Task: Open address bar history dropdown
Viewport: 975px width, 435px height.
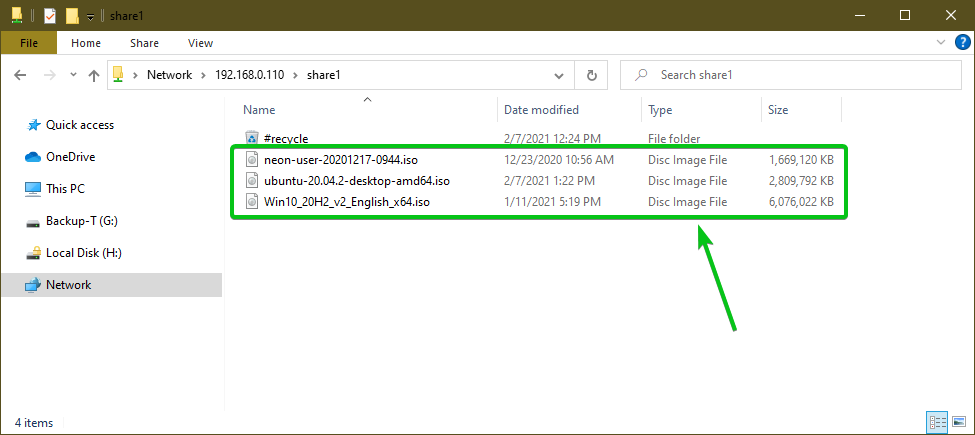Action: (559, 75)
